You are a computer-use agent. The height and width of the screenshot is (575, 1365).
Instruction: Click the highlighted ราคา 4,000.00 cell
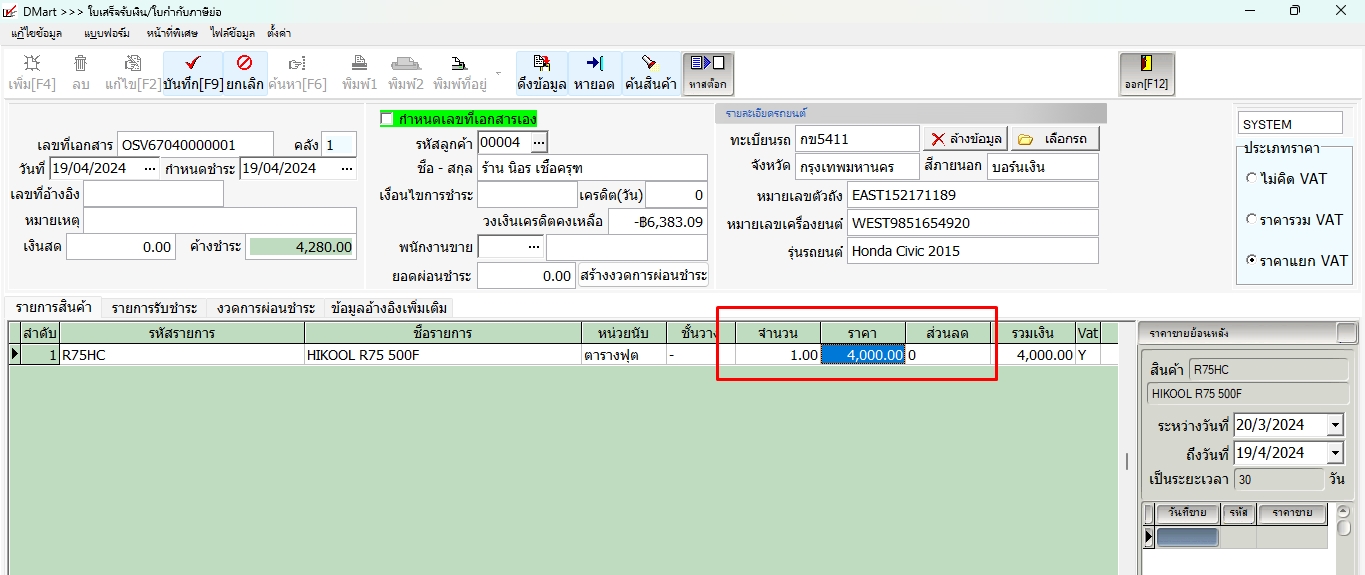(x=863, y=355)
